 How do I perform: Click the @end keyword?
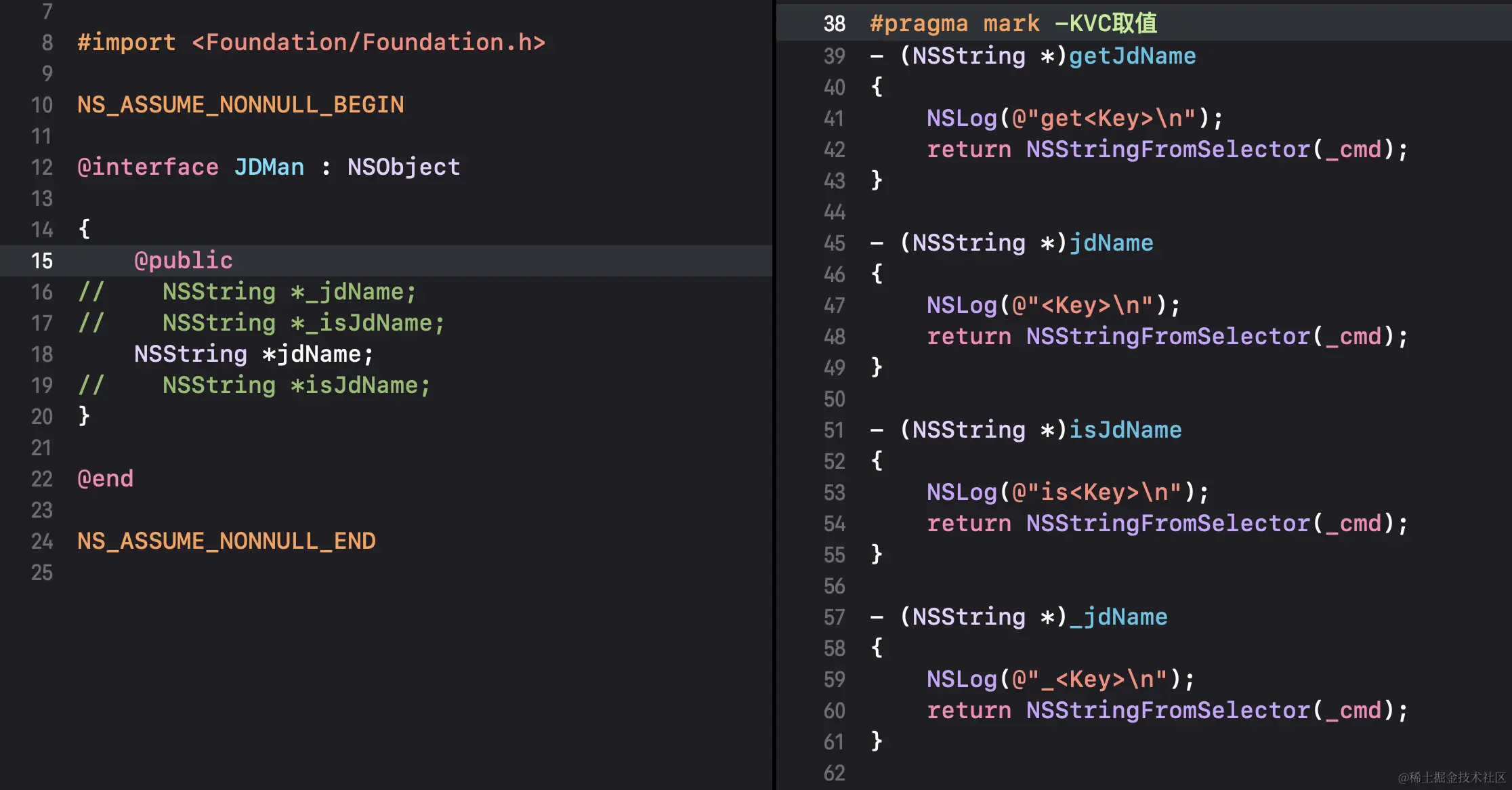[x=105, y=479]
